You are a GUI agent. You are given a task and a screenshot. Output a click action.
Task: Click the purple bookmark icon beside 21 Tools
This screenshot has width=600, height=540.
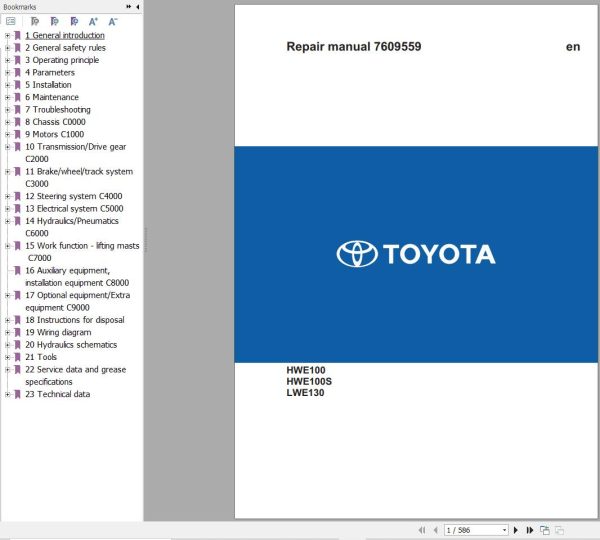[17, 357]
